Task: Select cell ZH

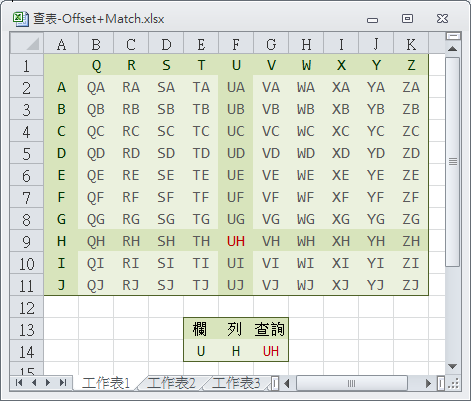Action: point(411,241)
